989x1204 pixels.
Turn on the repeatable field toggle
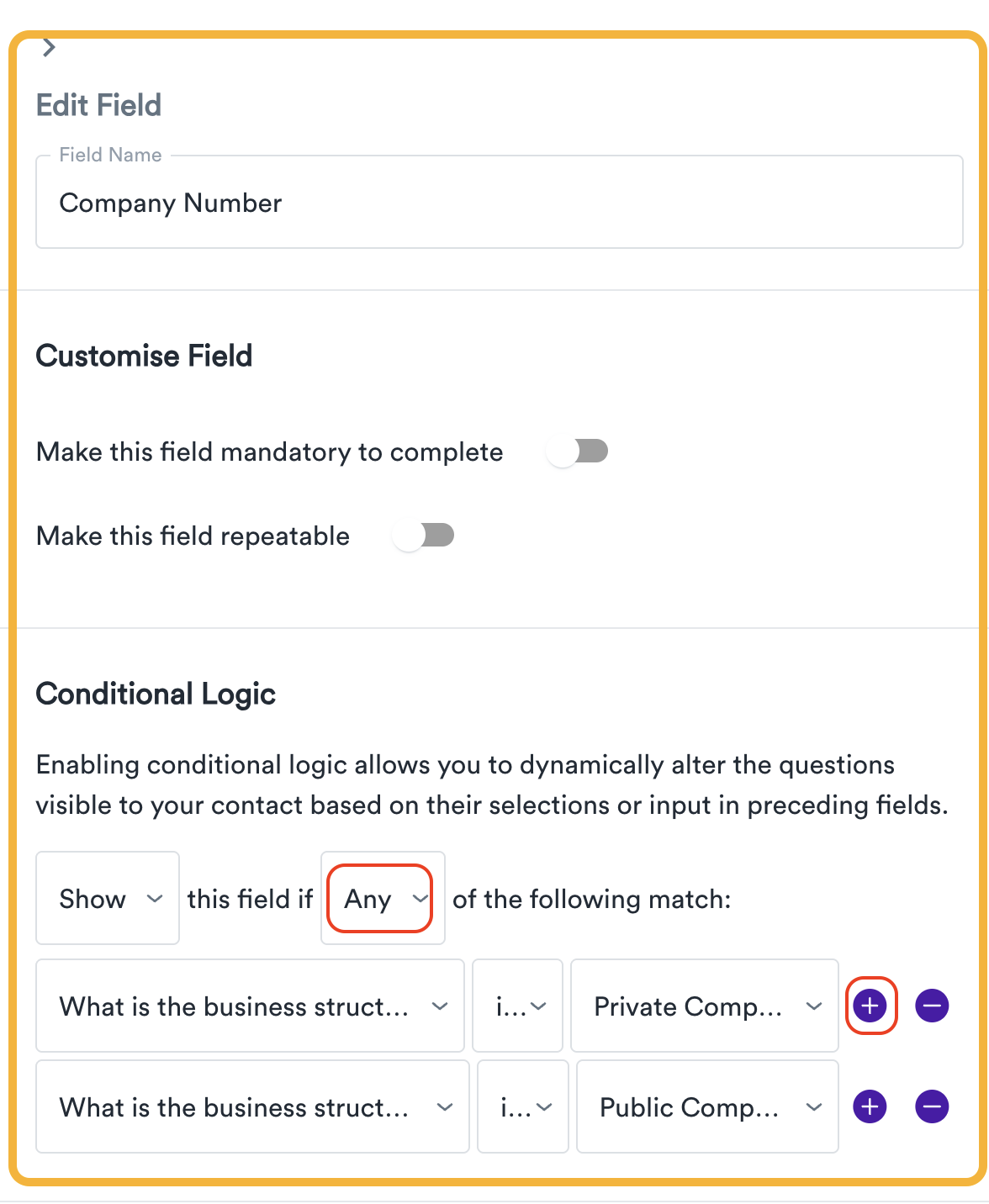click(424, 535)
